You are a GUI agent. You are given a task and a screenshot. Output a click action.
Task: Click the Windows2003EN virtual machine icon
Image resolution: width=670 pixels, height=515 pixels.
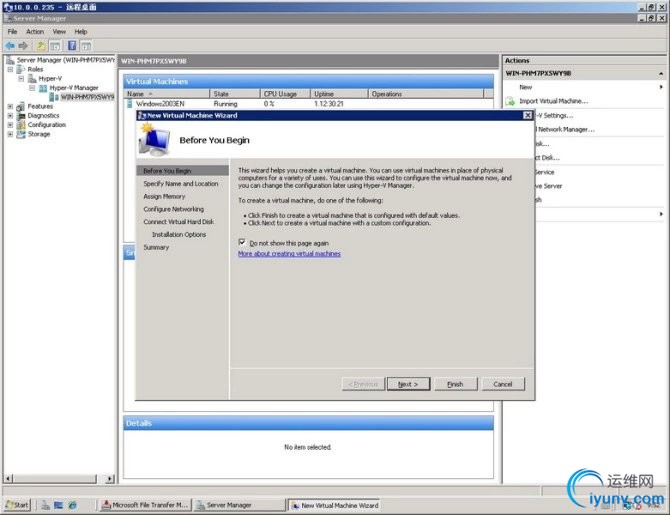[x=129, y=104]
